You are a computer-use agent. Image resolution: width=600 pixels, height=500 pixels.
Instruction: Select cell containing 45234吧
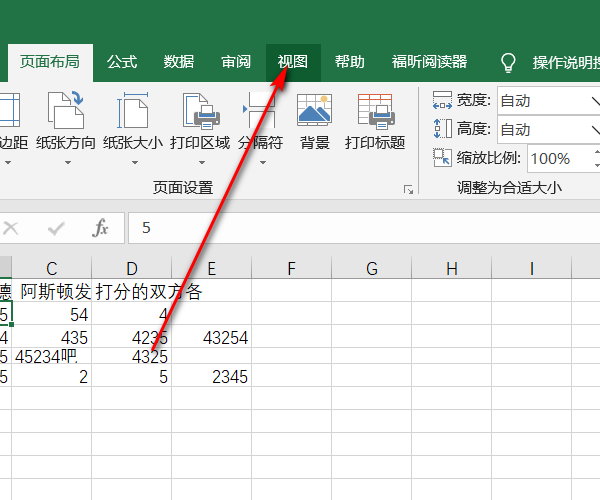tap(52, 356)
